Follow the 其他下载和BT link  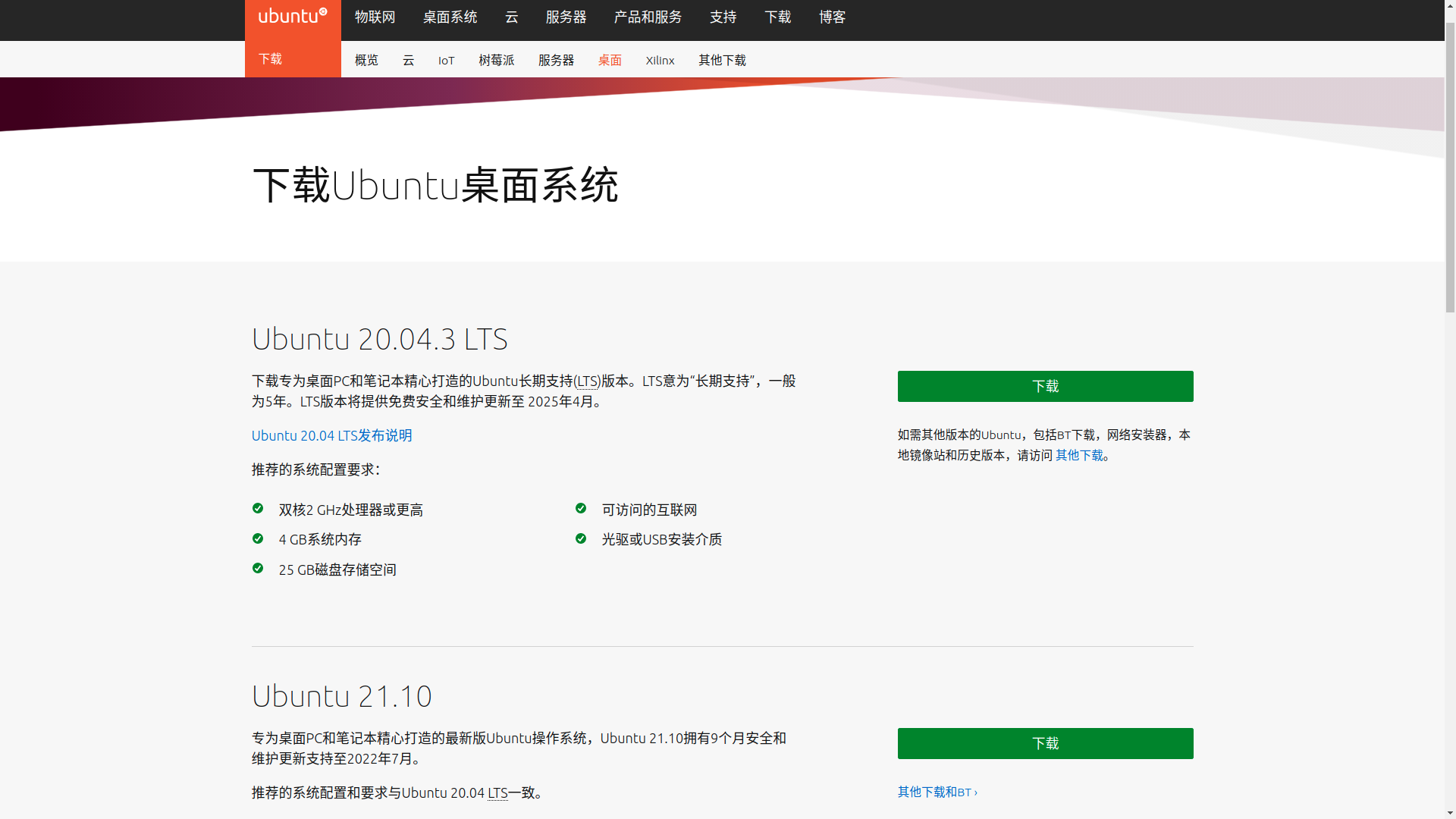pos(937,792)
